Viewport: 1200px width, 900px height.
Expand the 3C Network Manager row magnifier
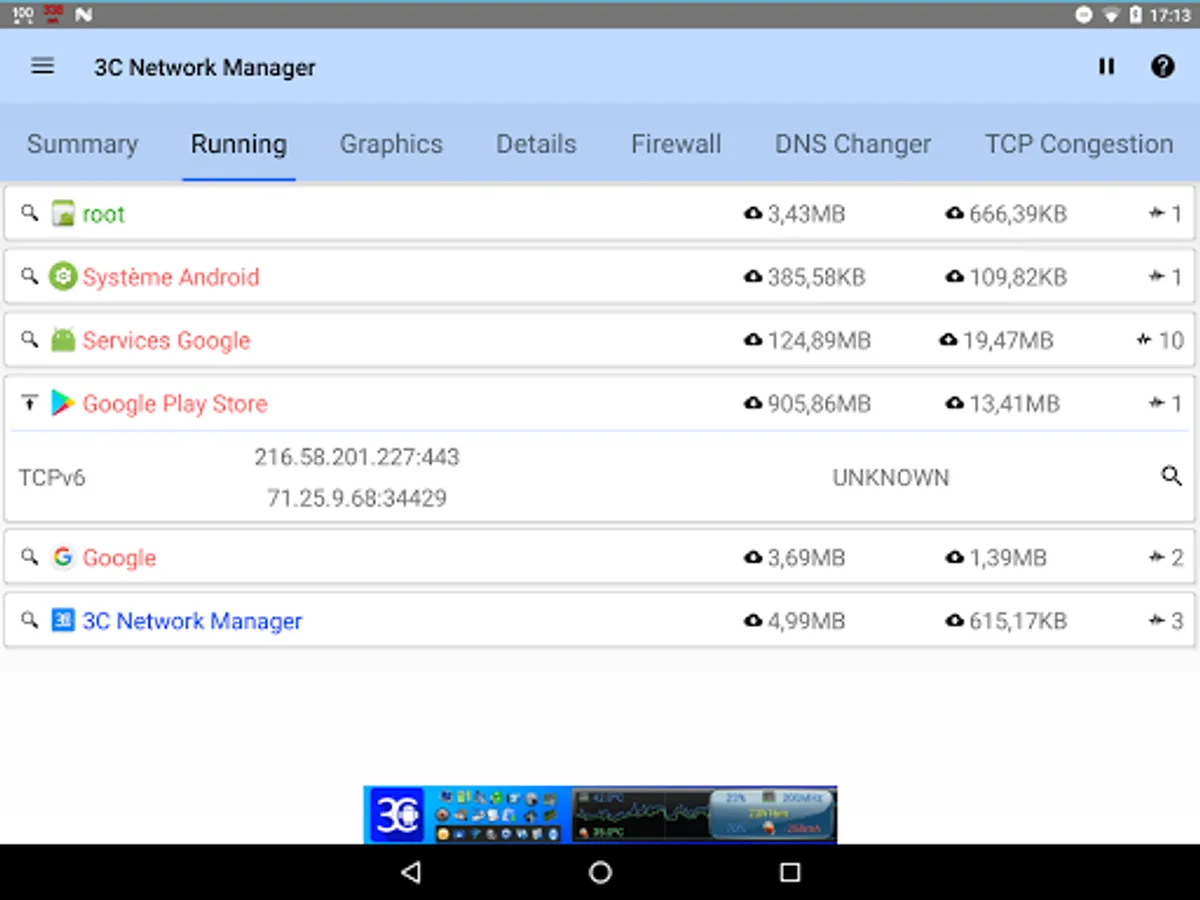tap(30, 620)
